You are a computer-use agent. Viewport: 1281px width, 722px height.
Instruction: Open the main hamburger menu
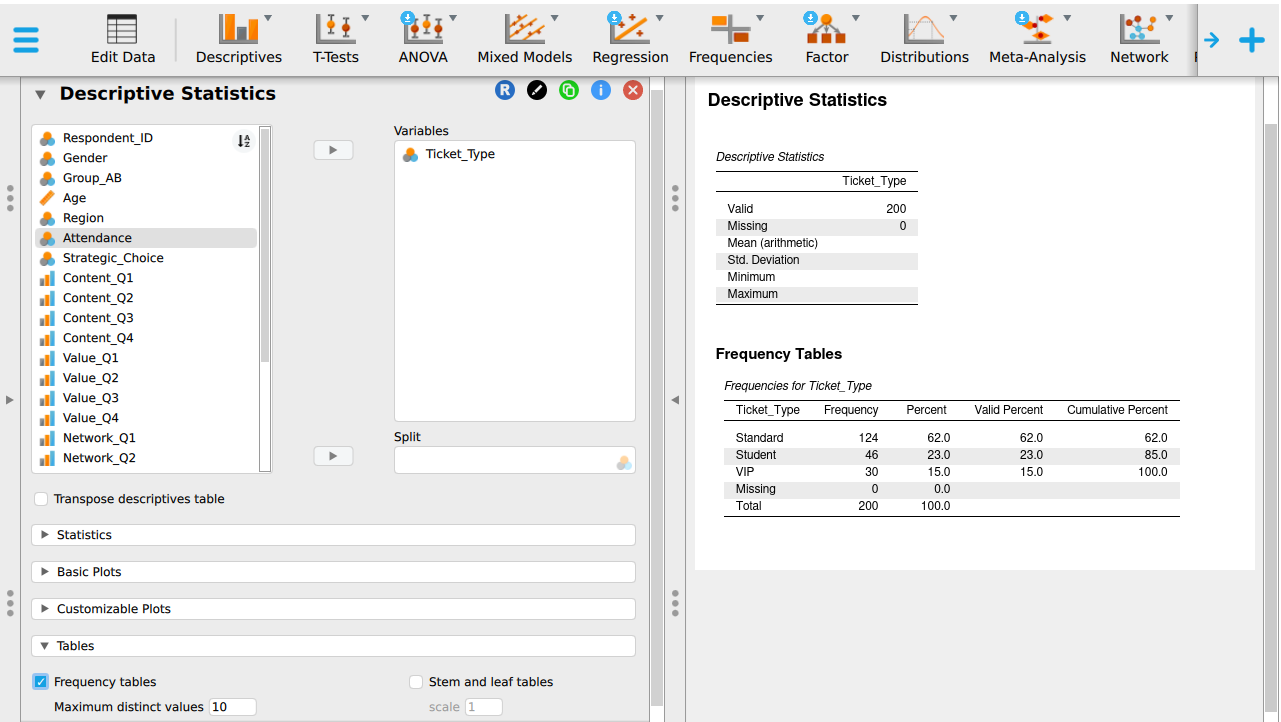click(26, 40)
